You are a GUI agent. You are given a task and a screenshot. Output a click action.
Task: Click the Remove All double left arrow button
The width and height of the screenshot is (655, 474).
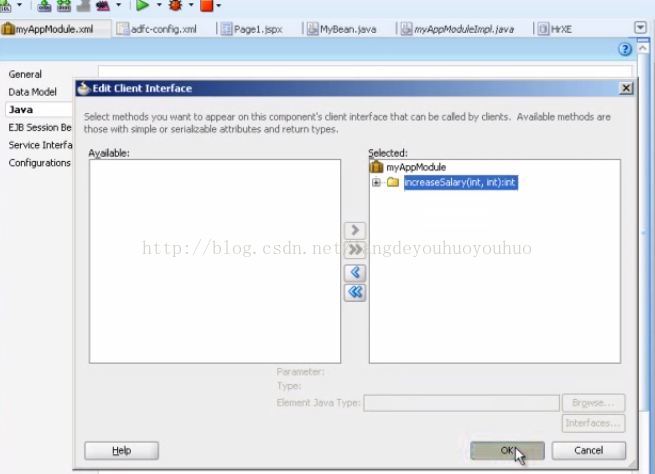pyautogui.click(x=355, y=292)
